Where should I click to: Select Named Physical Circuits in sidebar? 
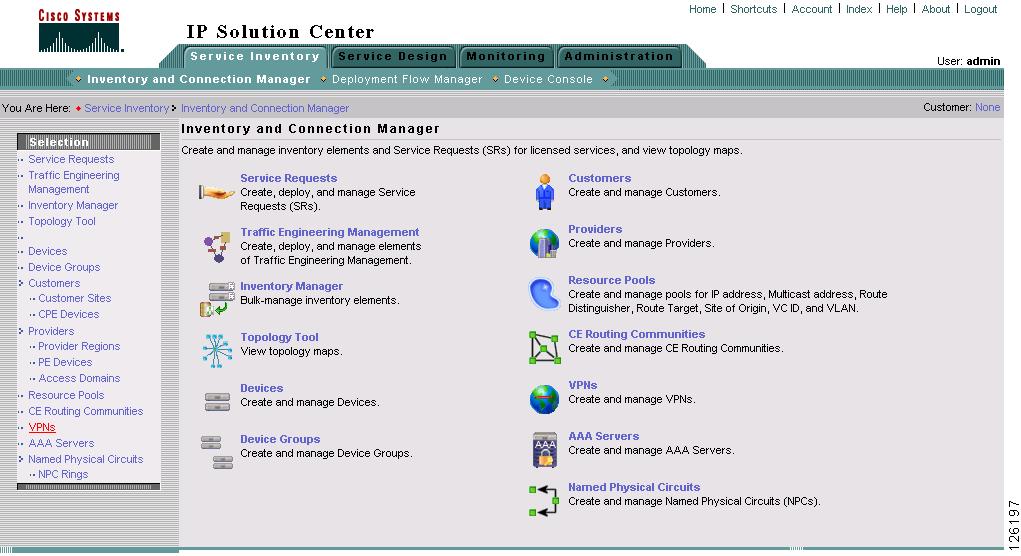85,459
